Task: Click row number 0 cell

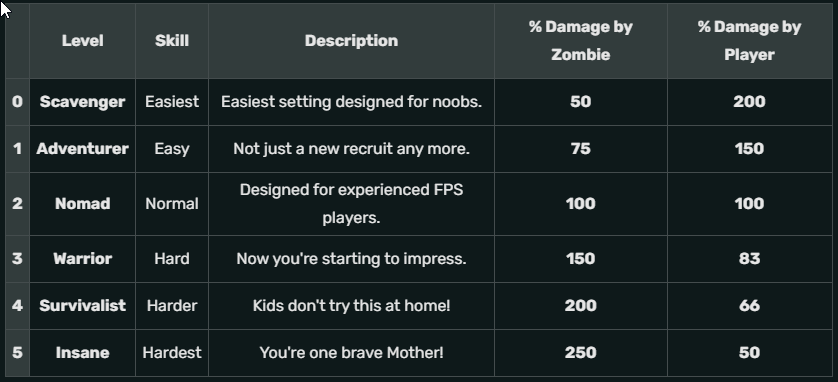Action: click(x=17, y=102)
